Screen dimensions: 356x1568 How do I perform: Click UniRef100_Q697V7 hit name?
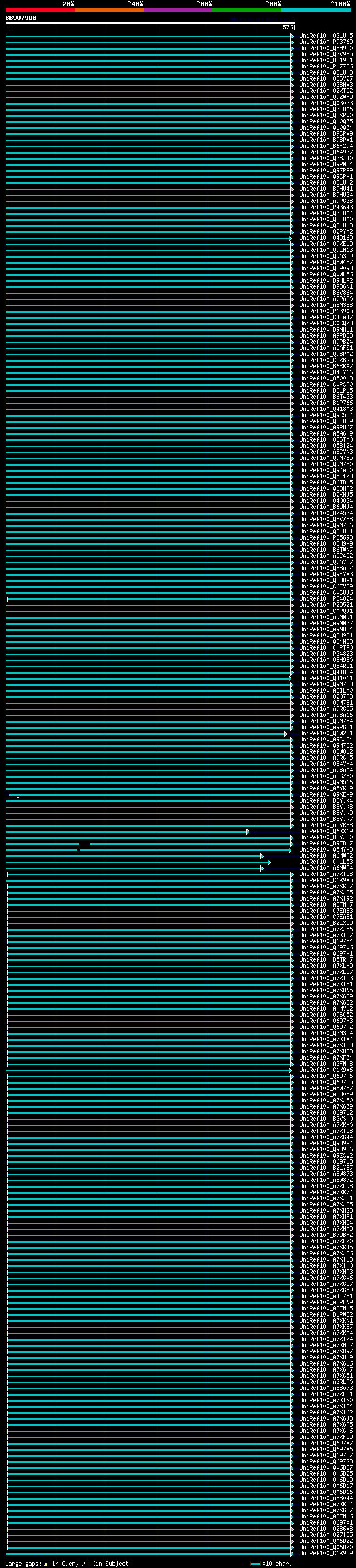(326, 1443)
